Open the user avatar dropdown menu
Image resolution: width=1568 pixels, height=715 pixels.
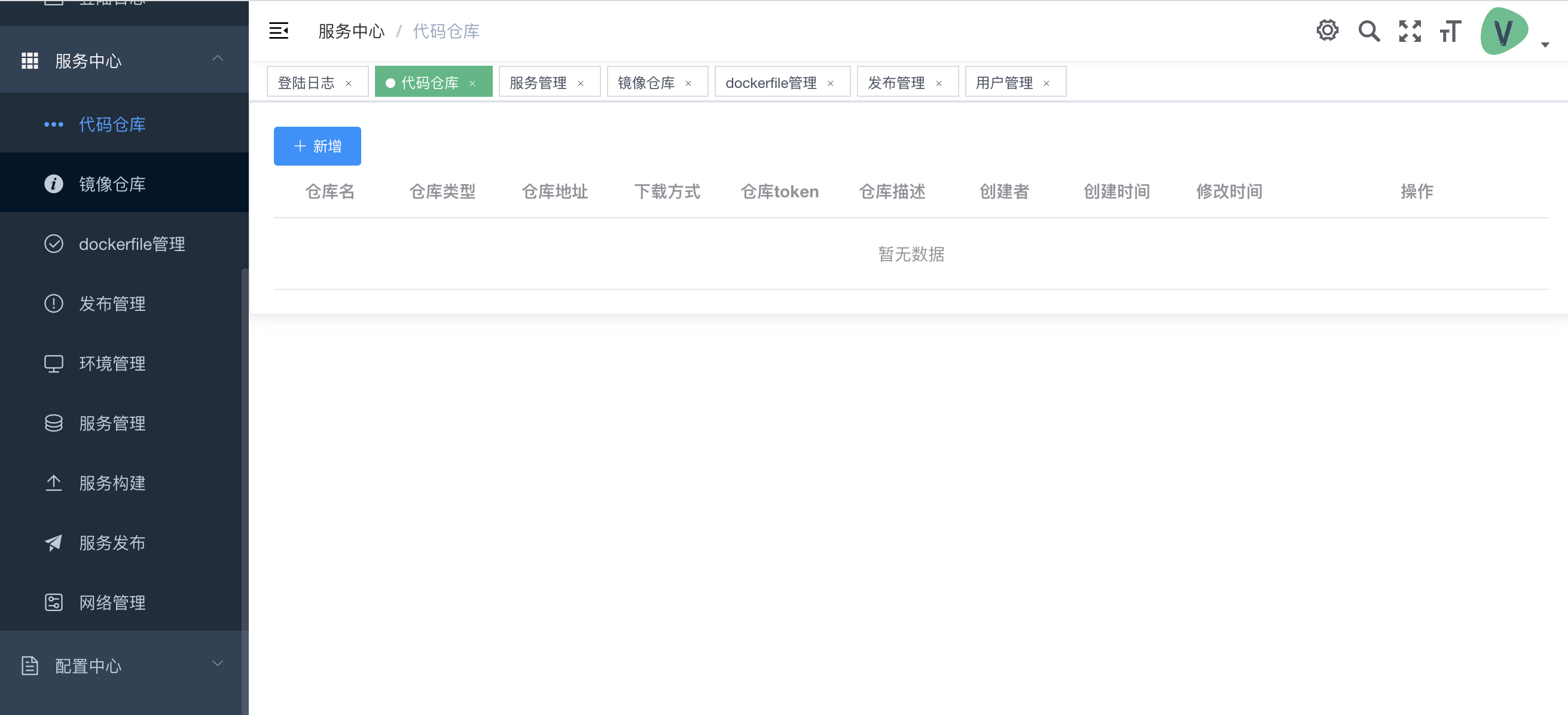(x=1504, y=32)
